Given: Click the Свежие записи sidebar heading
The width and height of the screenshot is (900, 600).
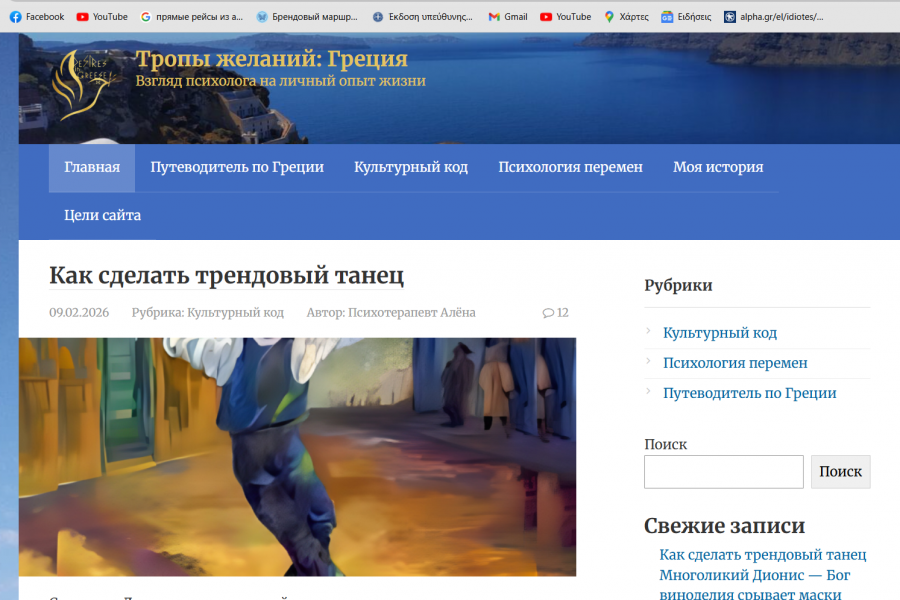Looking at the screenshot, I should click(x=724, y=526).
